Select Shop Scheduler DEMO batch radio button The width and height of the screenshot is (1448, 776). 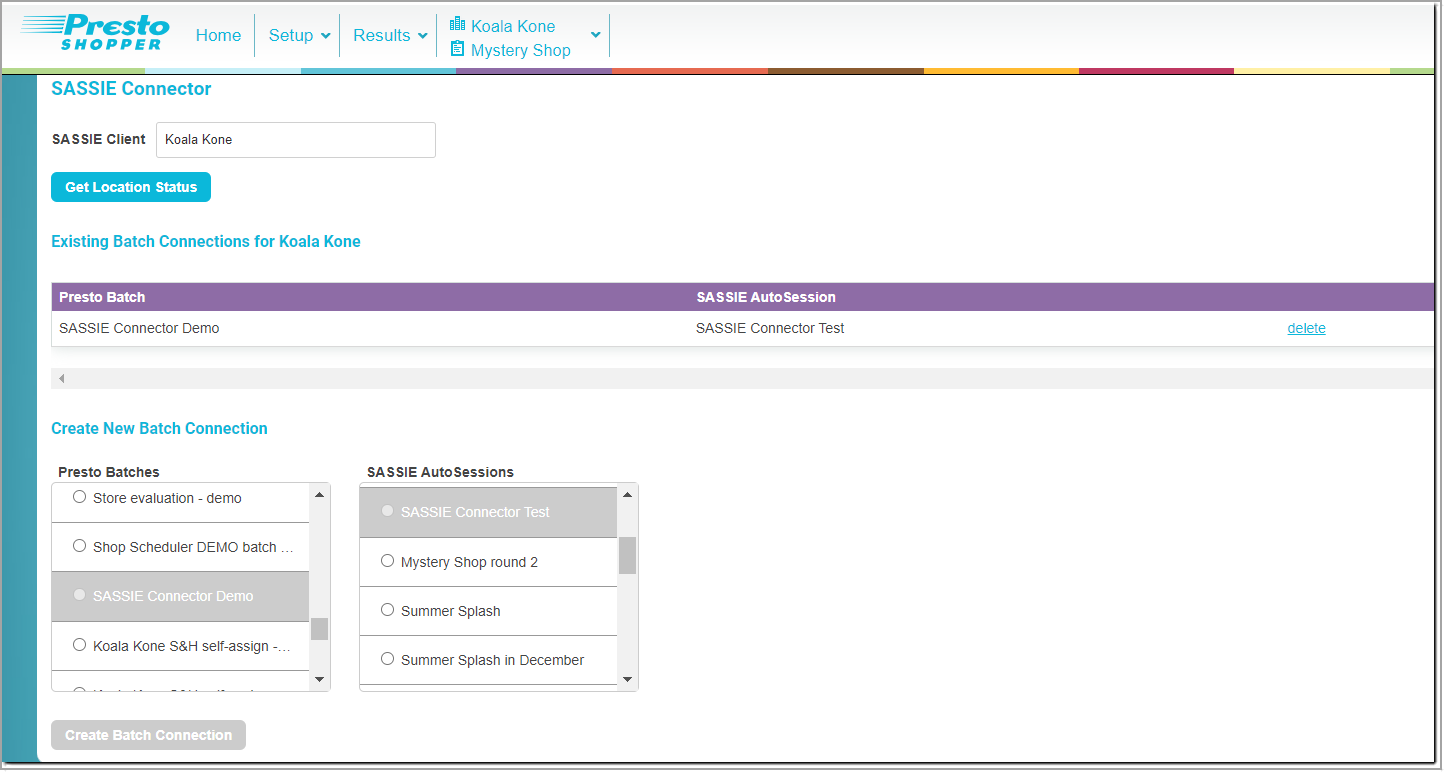coord(80,546)
